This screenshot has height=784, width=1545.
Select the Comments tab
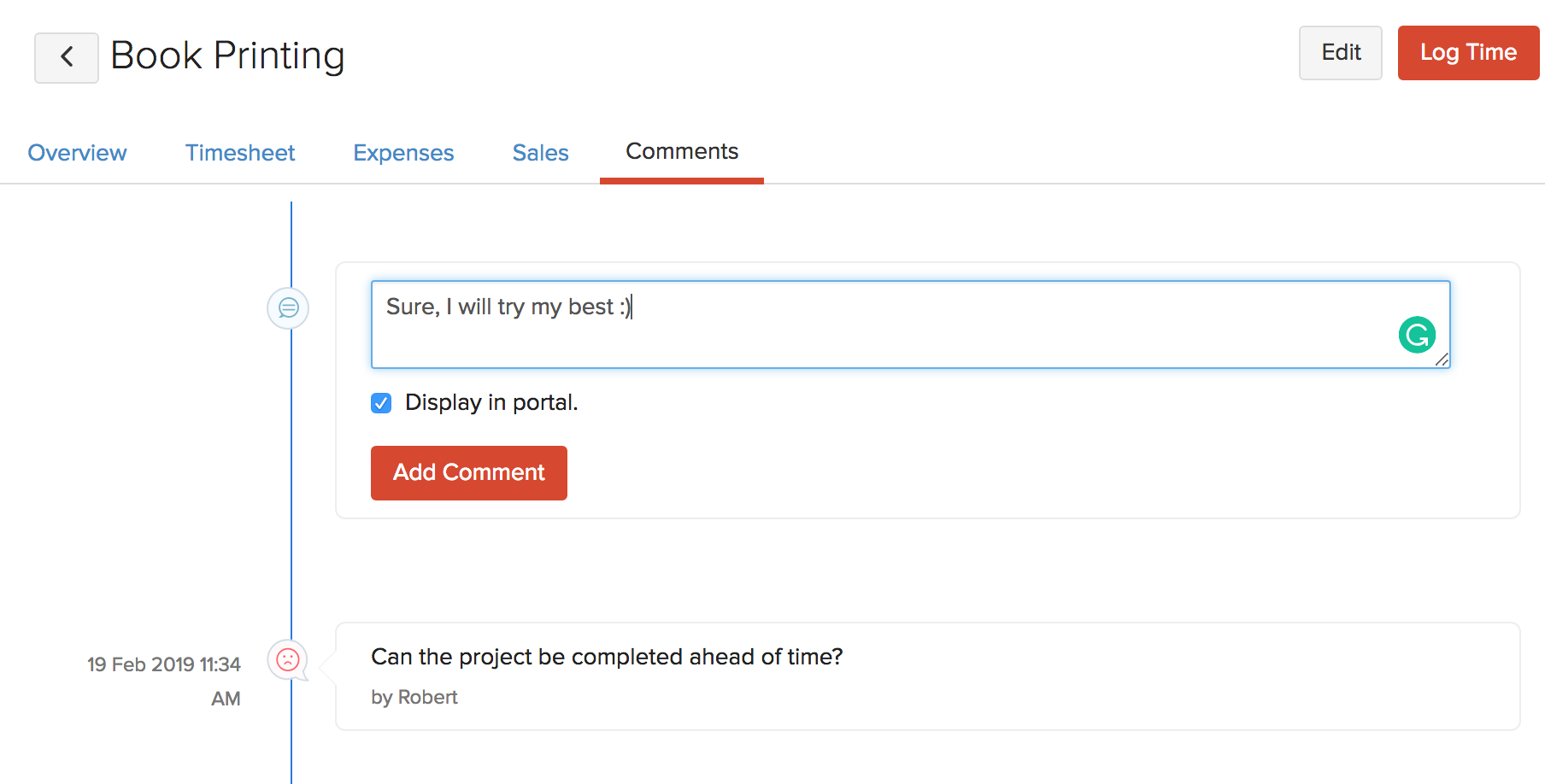(x=682, y=152)
